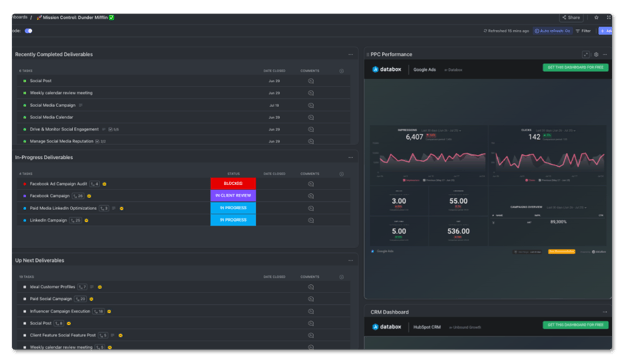The width and height of the screenshot is (624, 364).
Task: Click the purple IN CLIENT REVIEW status cell
Action: (x=233, y=195)
